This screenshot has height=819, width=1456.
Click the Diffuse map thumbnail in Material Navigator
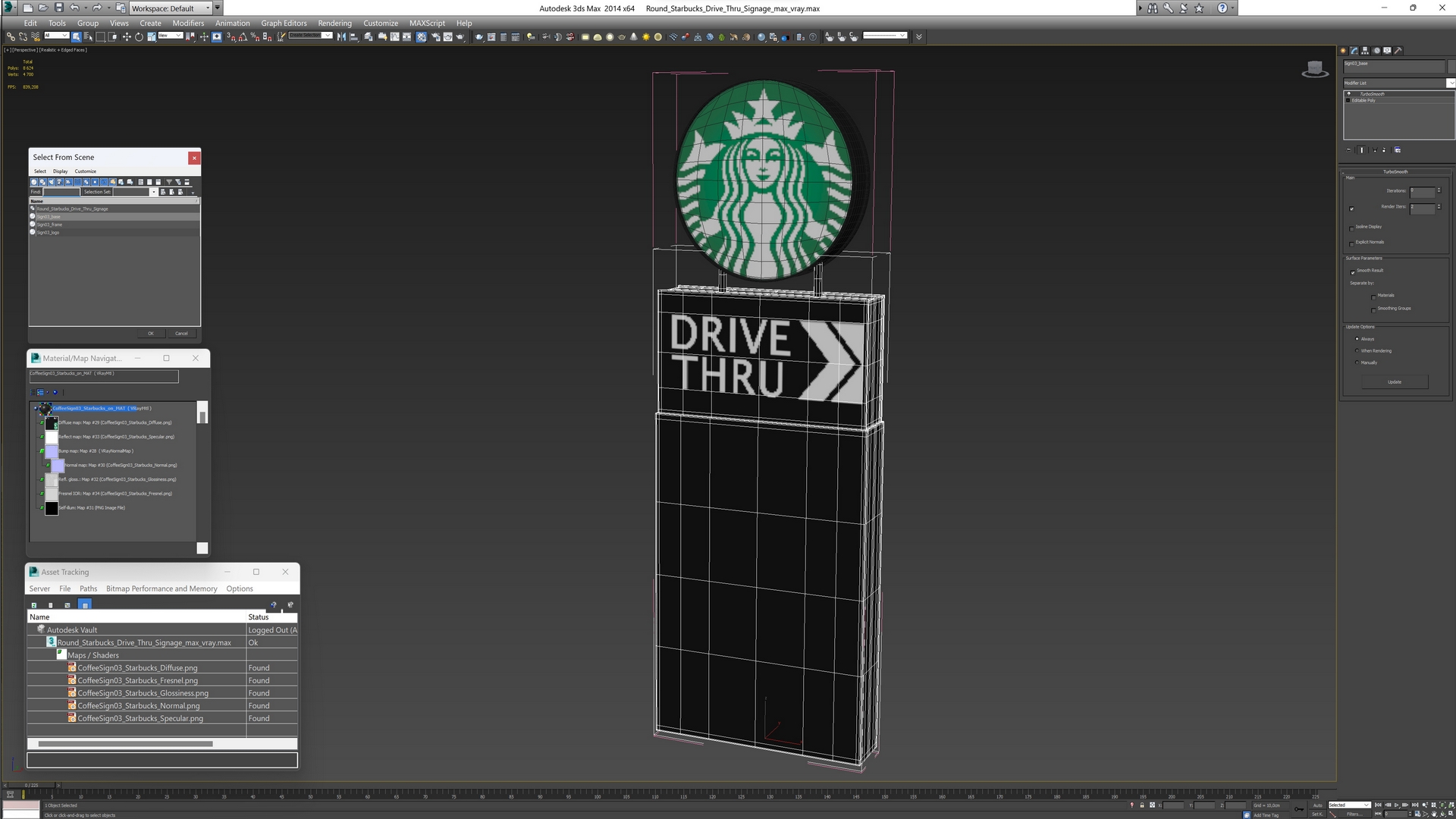pos(51,422)
